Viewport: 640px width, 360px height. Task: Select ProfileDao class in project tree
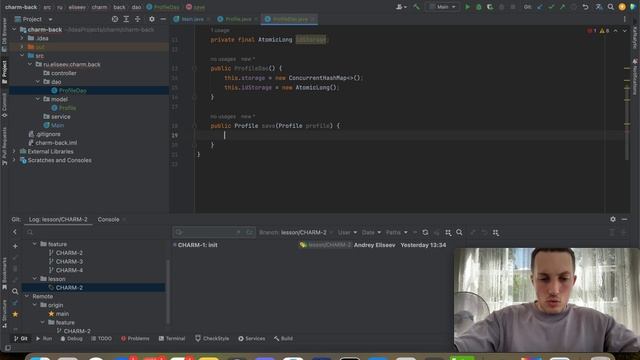click(72, 91)
